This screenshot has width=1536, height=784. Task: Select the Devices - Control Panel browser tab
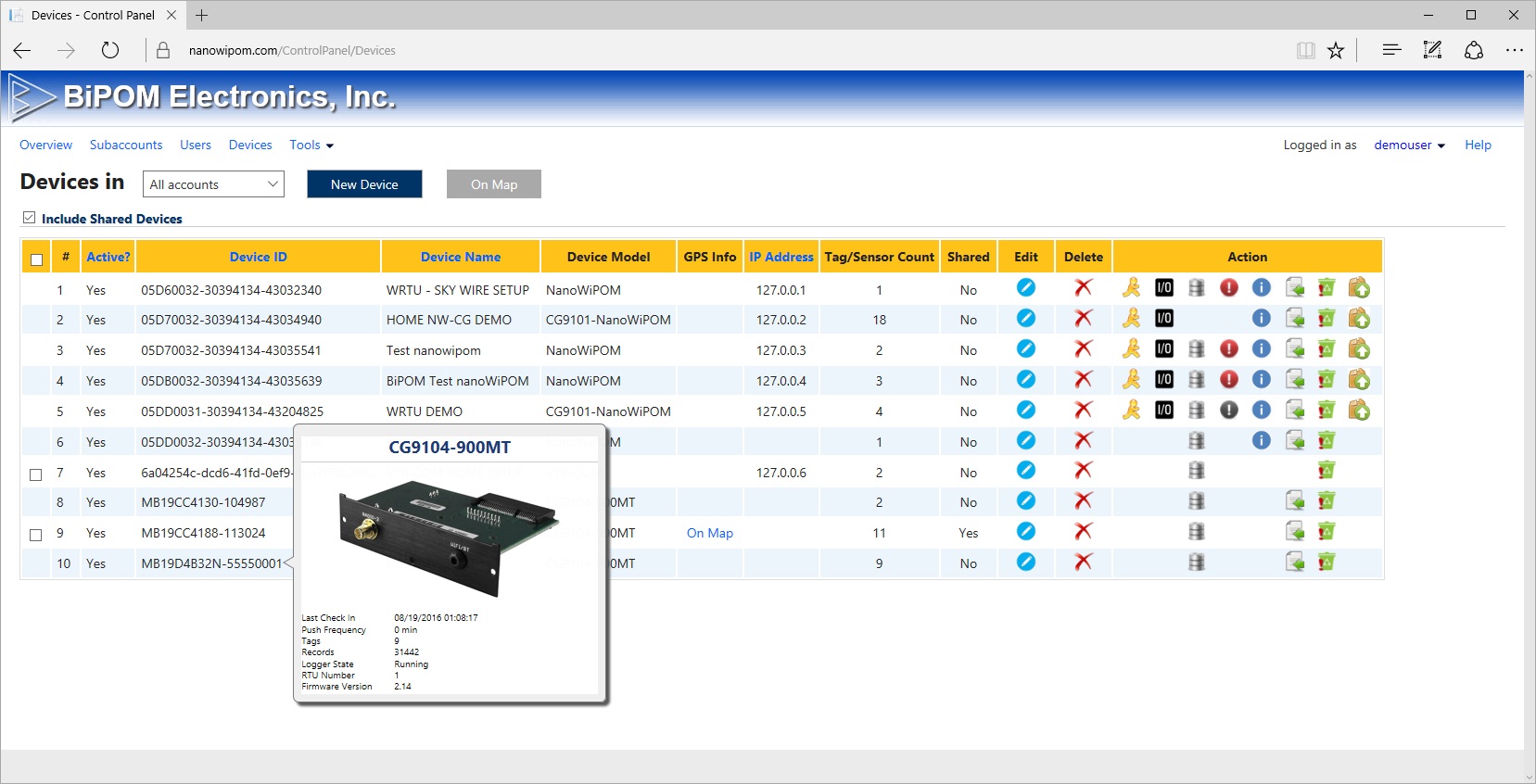(93, 15)
